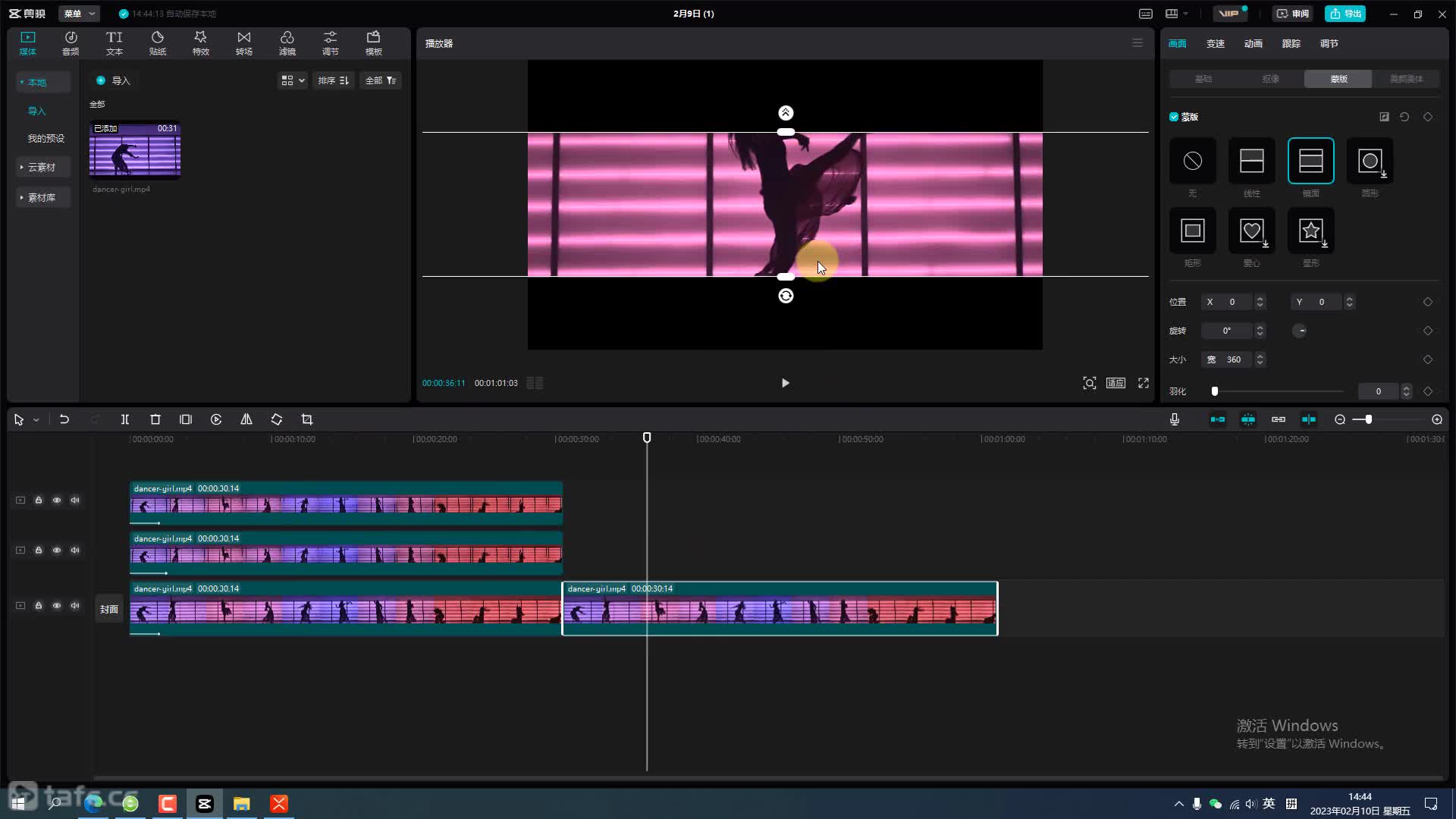Lock the middle video track
The width and height of the screenshot is (1456, 819).
click(x=39, y=551)
